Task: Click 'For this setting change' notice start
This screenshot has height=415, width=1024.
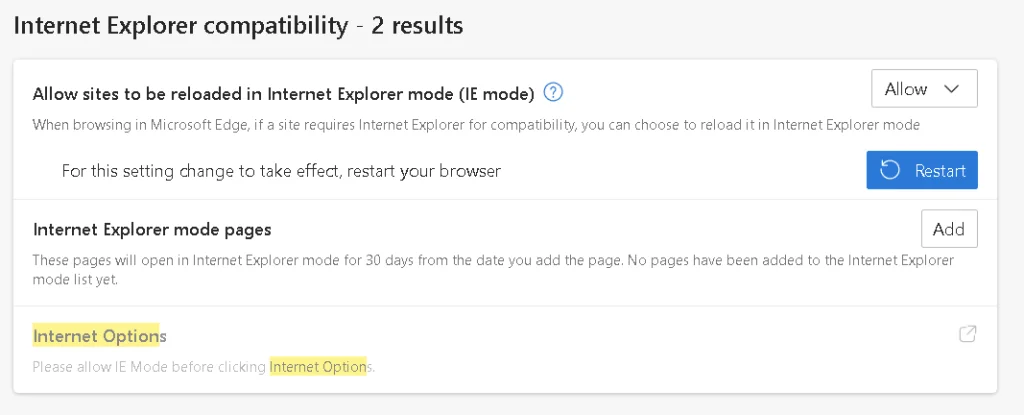Action: [x=150, y=171]
